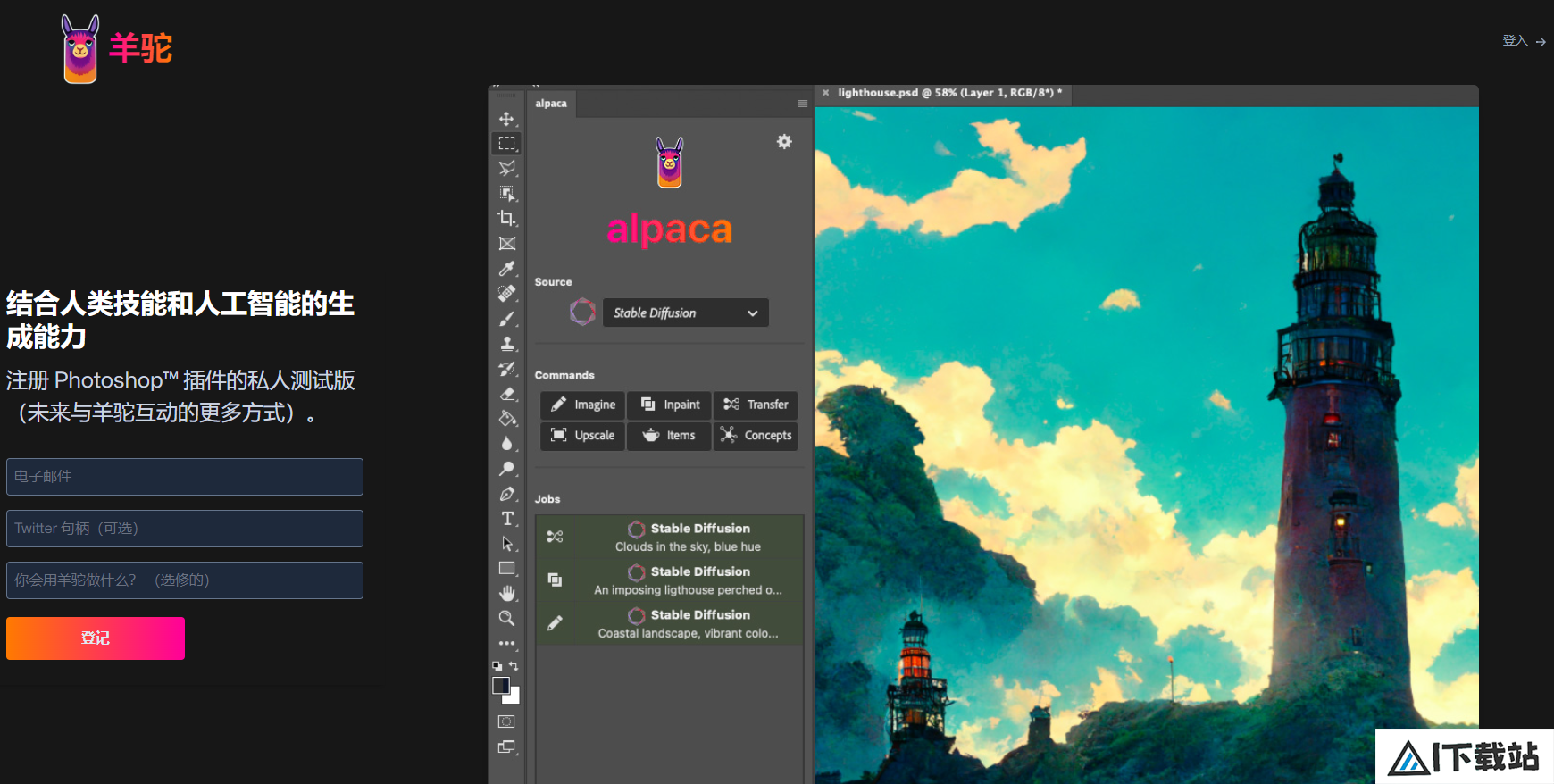Focus the 电子邮件 email input field
This screenshot has width=1554, height=784.
185,477
